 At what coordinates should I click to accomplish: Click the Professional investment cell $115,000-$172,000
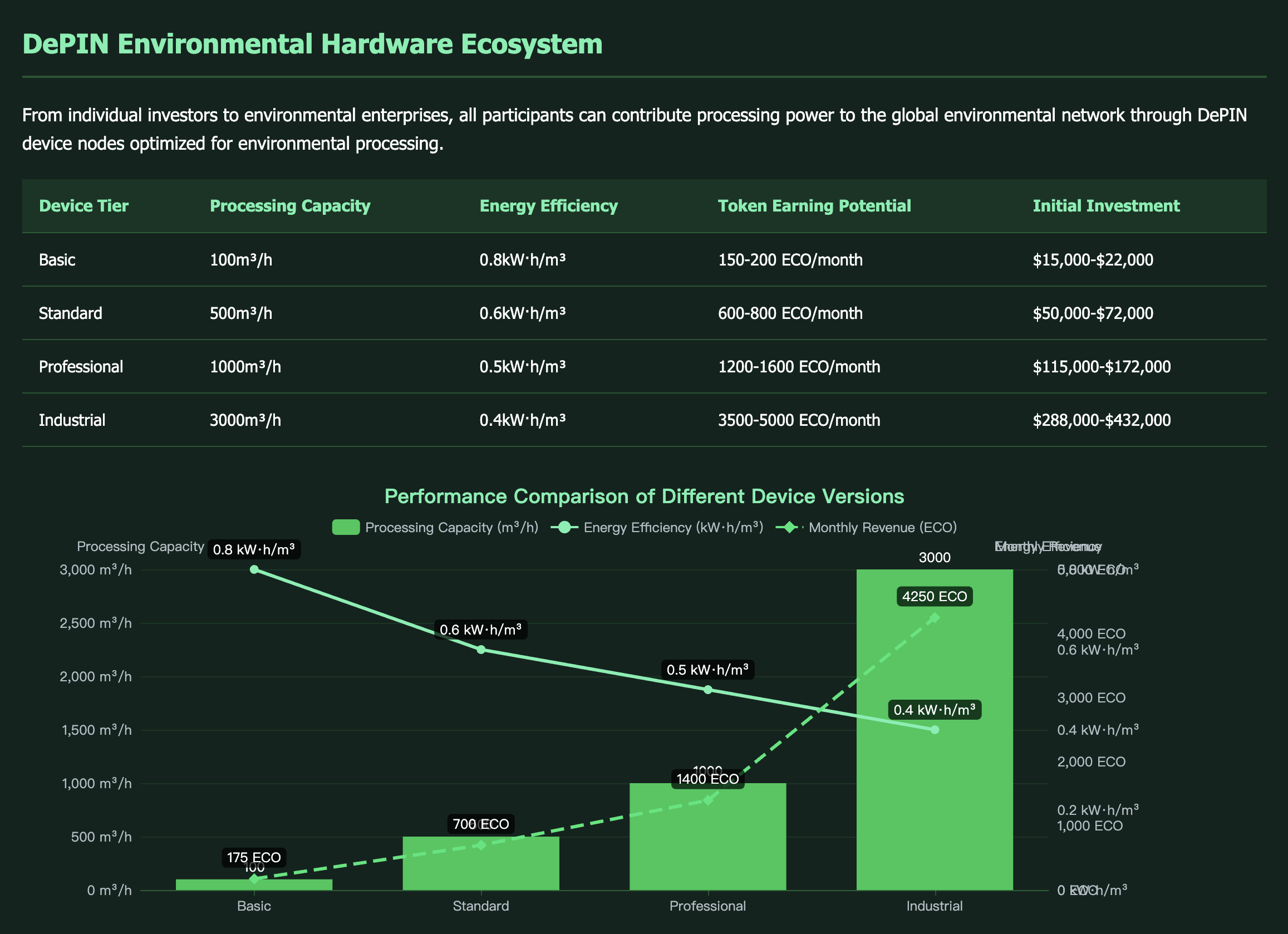[x=1101, y=367]
